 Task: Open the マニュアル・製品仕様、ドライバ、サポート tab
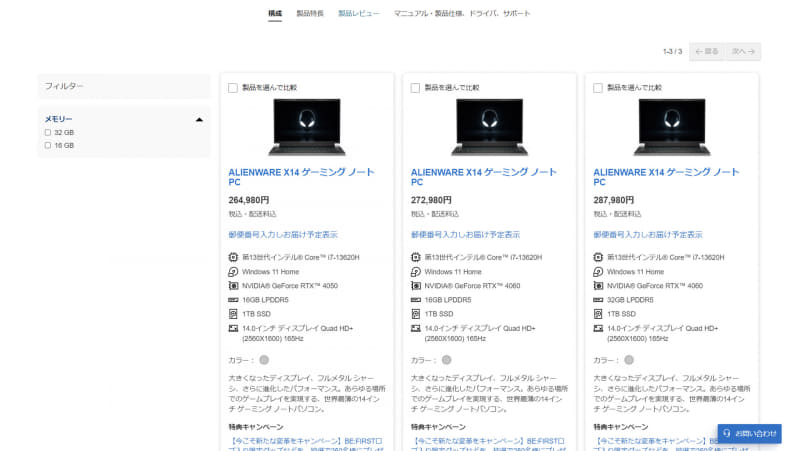click(x=462, y=13)
